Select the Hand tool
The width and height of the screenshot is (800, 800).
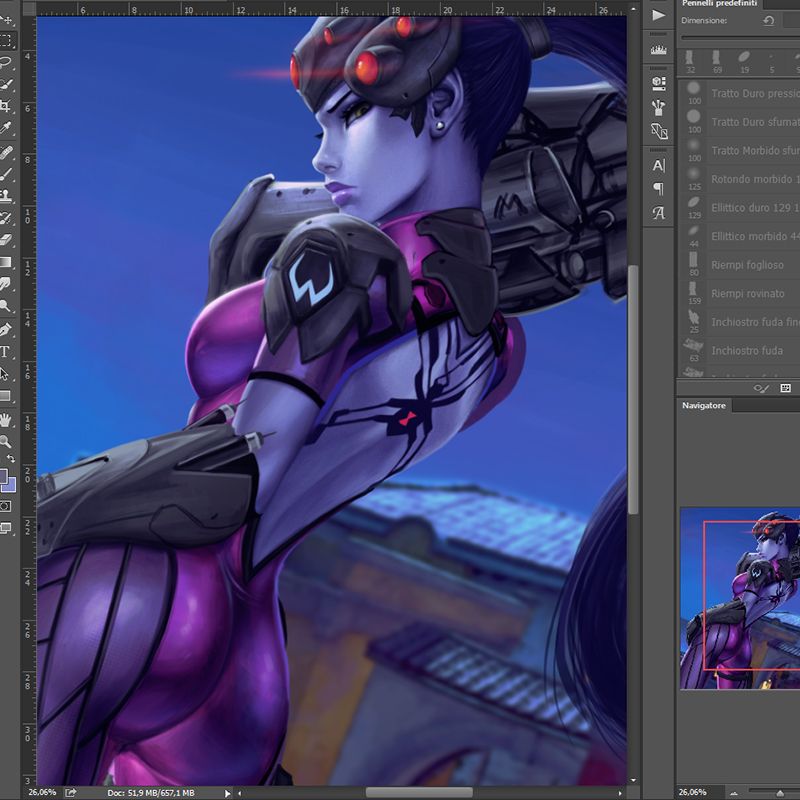(6, 420)
